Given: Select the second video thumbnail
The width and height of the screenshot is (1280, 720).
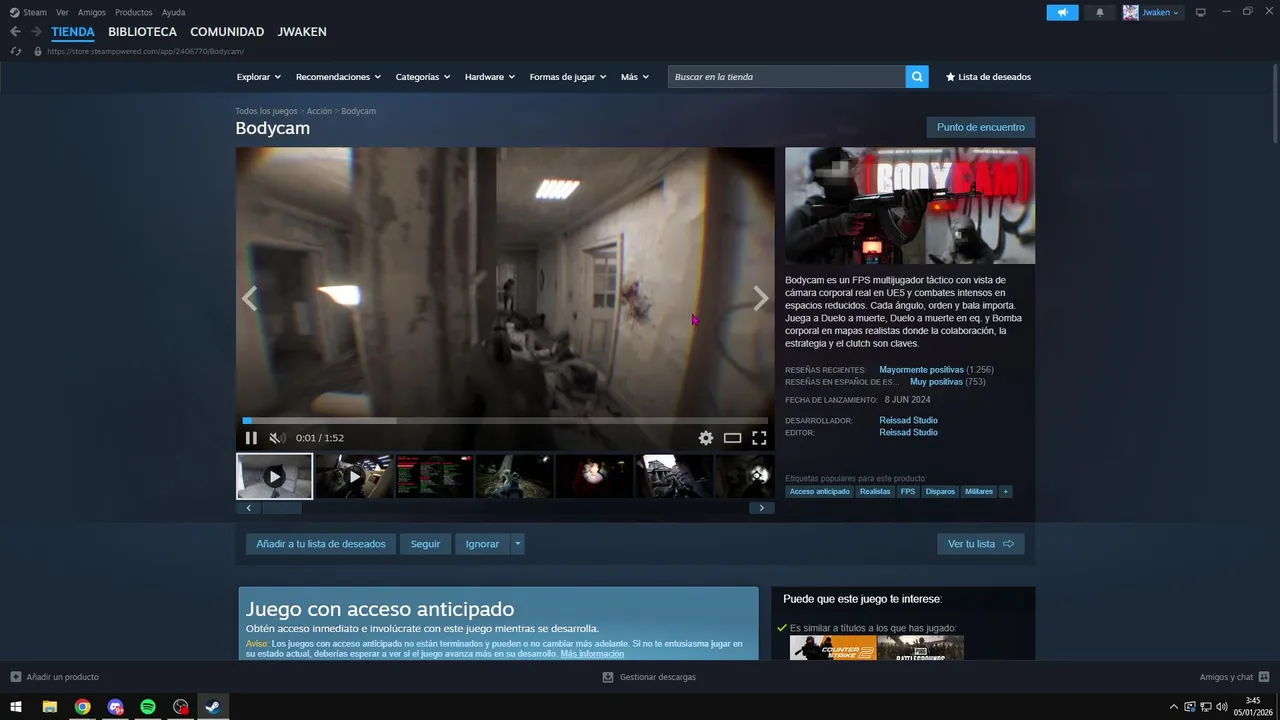Looking at the screenshot, I should pos(354,477).
